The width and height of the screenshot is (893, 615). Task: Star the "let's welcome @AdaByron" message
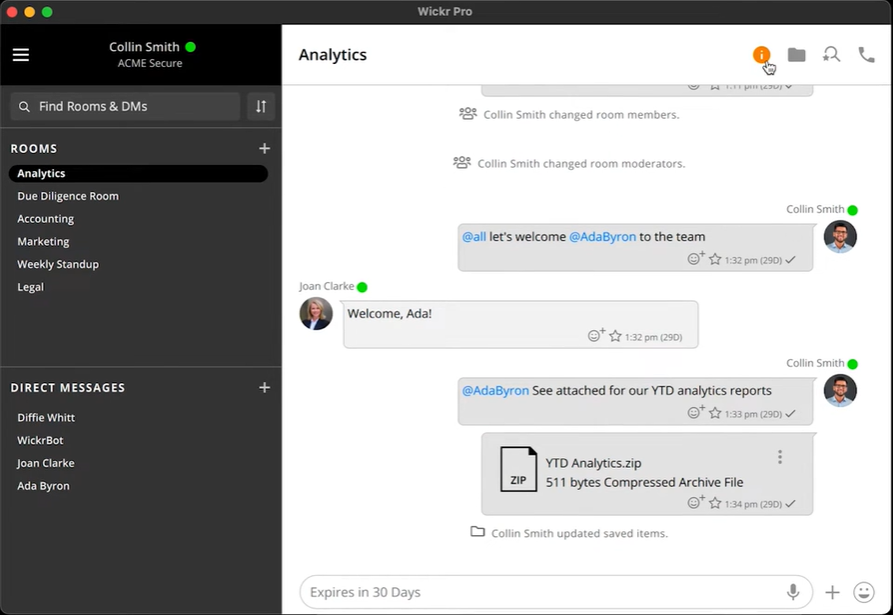pos(715,260)
